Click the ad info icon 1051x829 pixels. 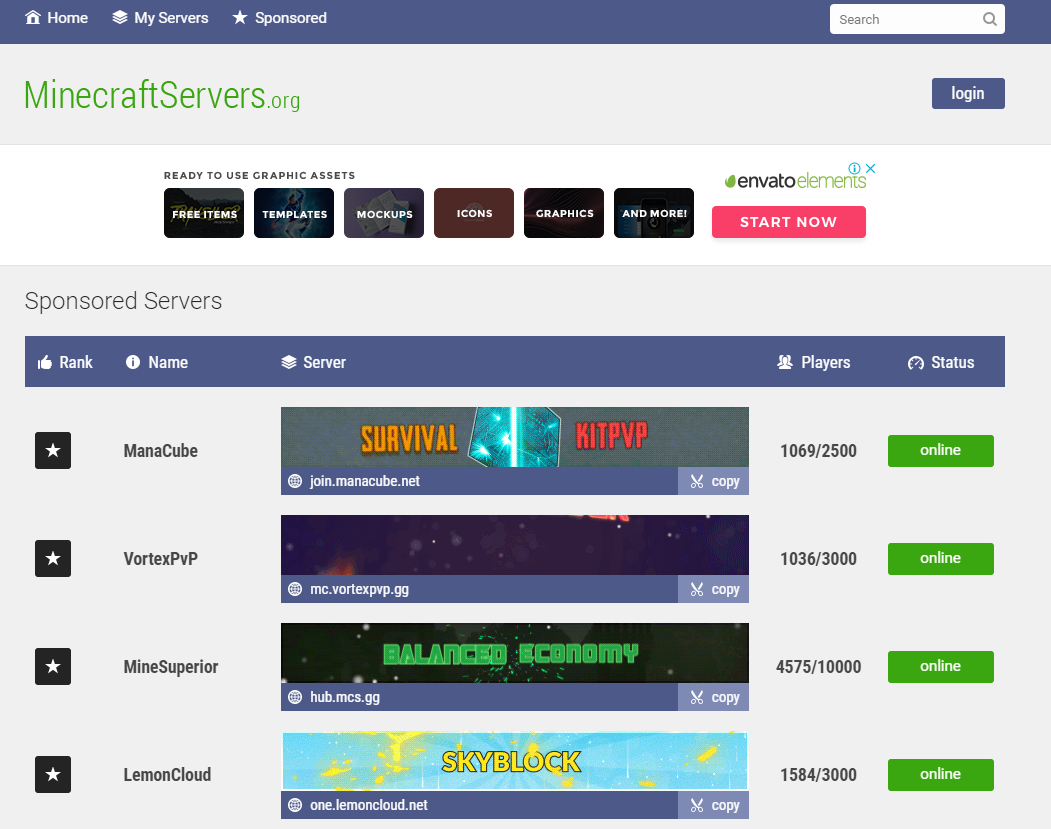(x=855, y=168)
